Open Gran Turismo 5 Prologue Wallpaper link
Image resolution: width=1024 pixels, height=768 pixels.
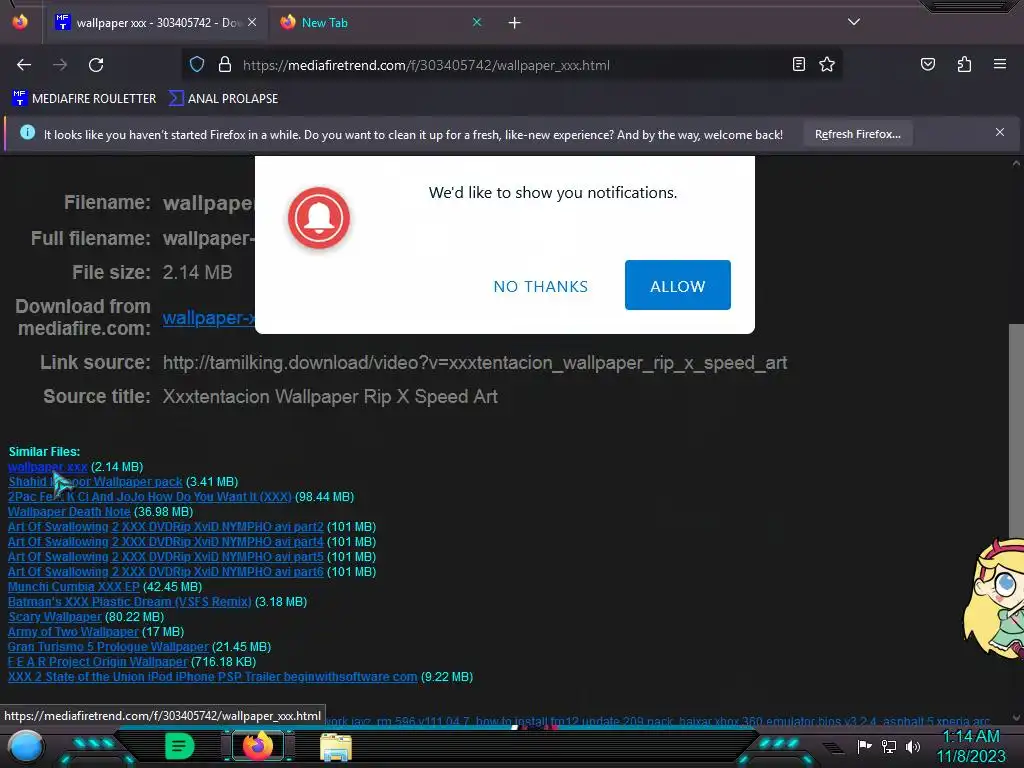click(x=108, y=647)
